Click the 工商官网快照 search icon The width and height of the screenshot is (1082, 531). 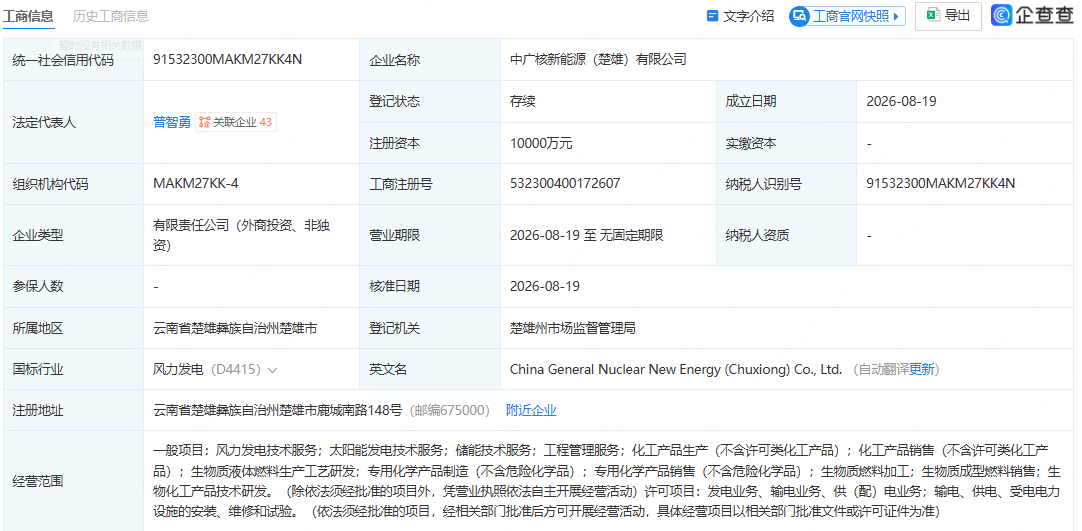point(800,17)
